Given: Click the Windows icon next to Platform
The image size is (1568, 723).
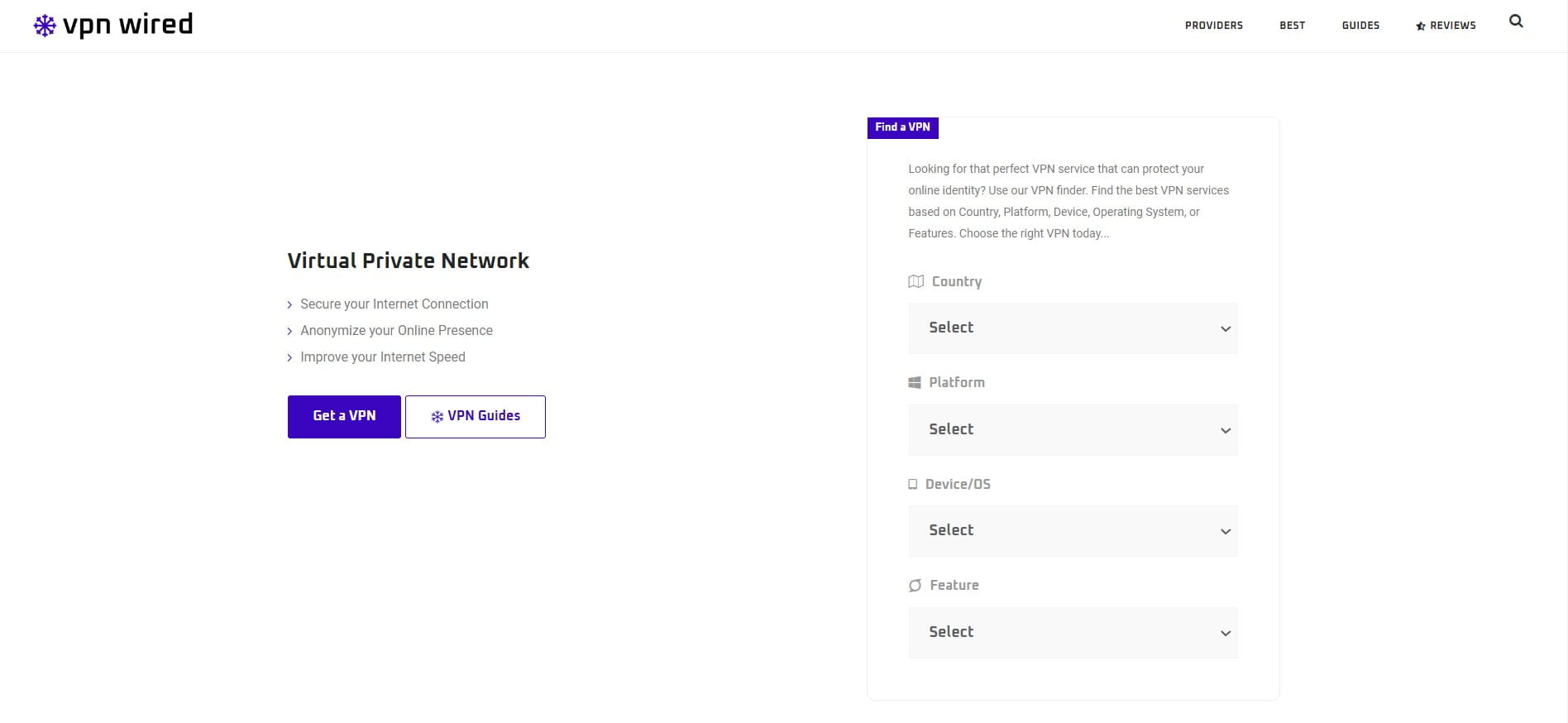Looking at the screenshot, I should (914, 382).
